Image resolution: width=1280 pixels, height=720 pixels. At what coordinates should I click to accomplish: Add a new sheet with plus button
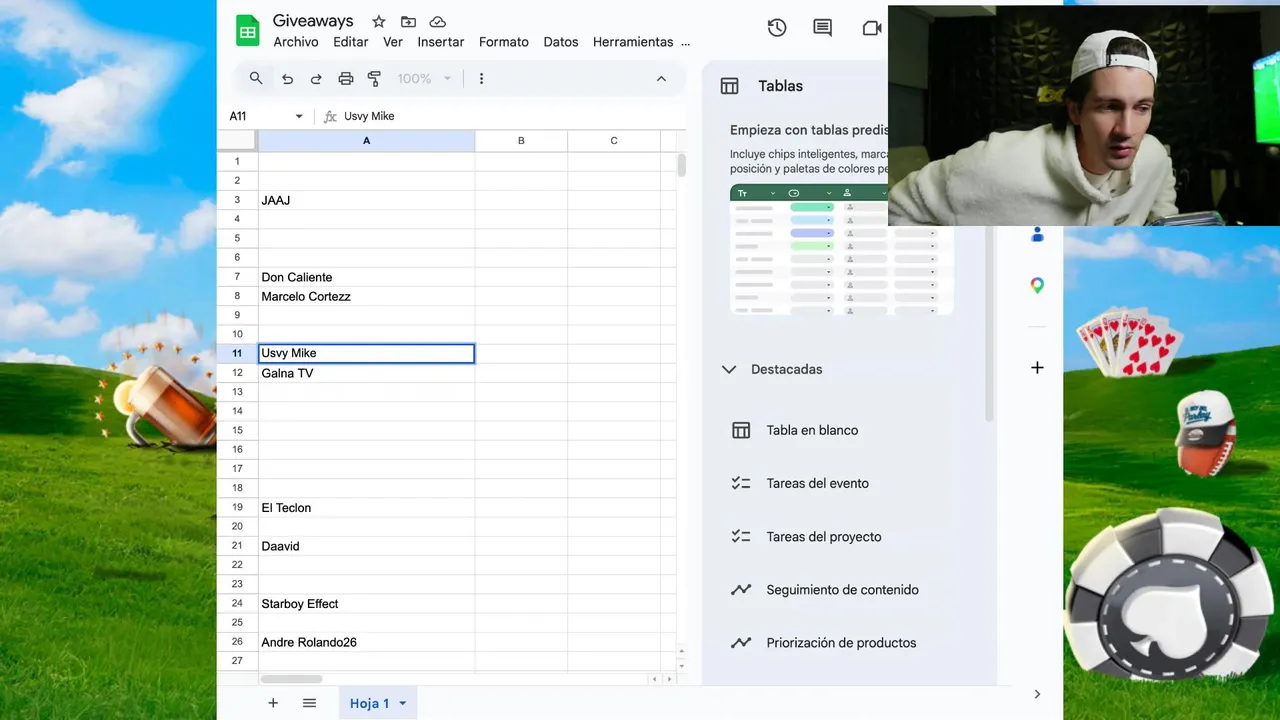(x=273, y=703)
